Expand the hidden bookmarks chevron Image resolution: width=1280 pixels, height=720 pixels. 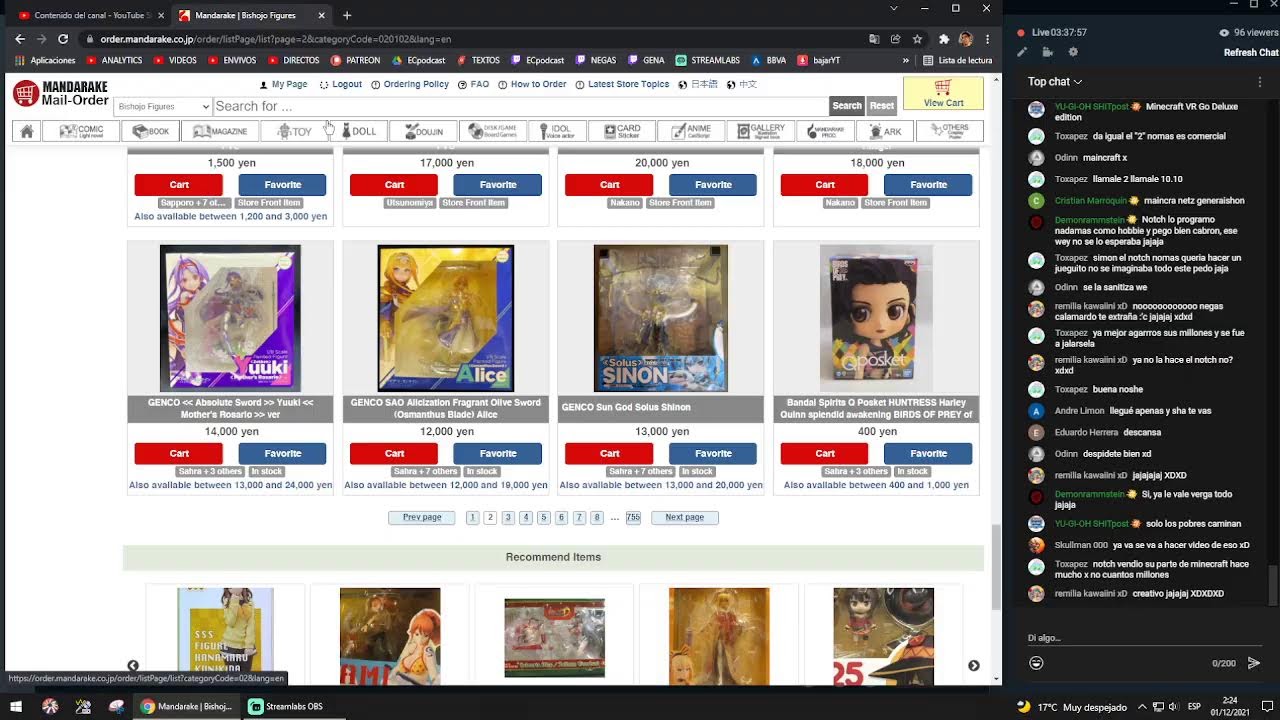[906, 60]
